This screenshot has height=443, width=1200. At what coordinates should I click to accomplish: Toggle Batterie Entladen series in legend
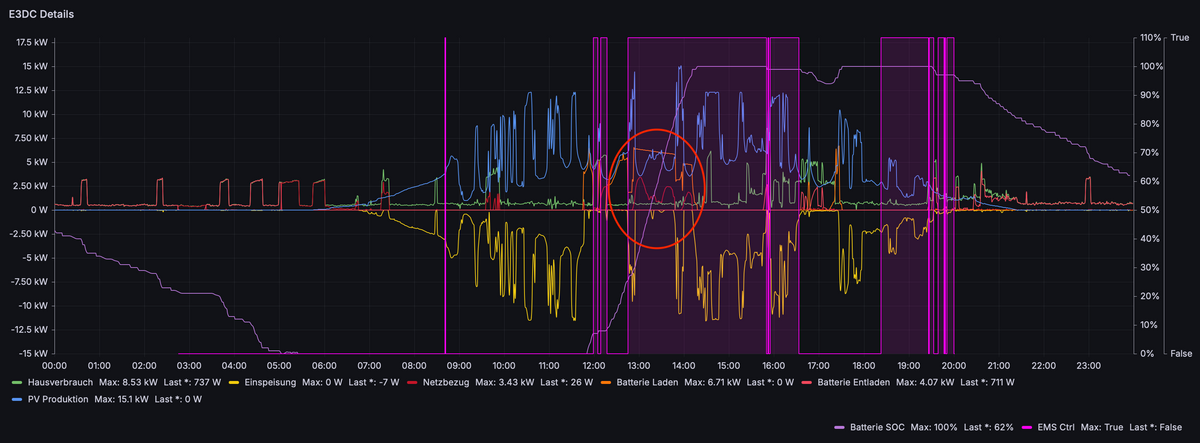click(x=853, y=382)
